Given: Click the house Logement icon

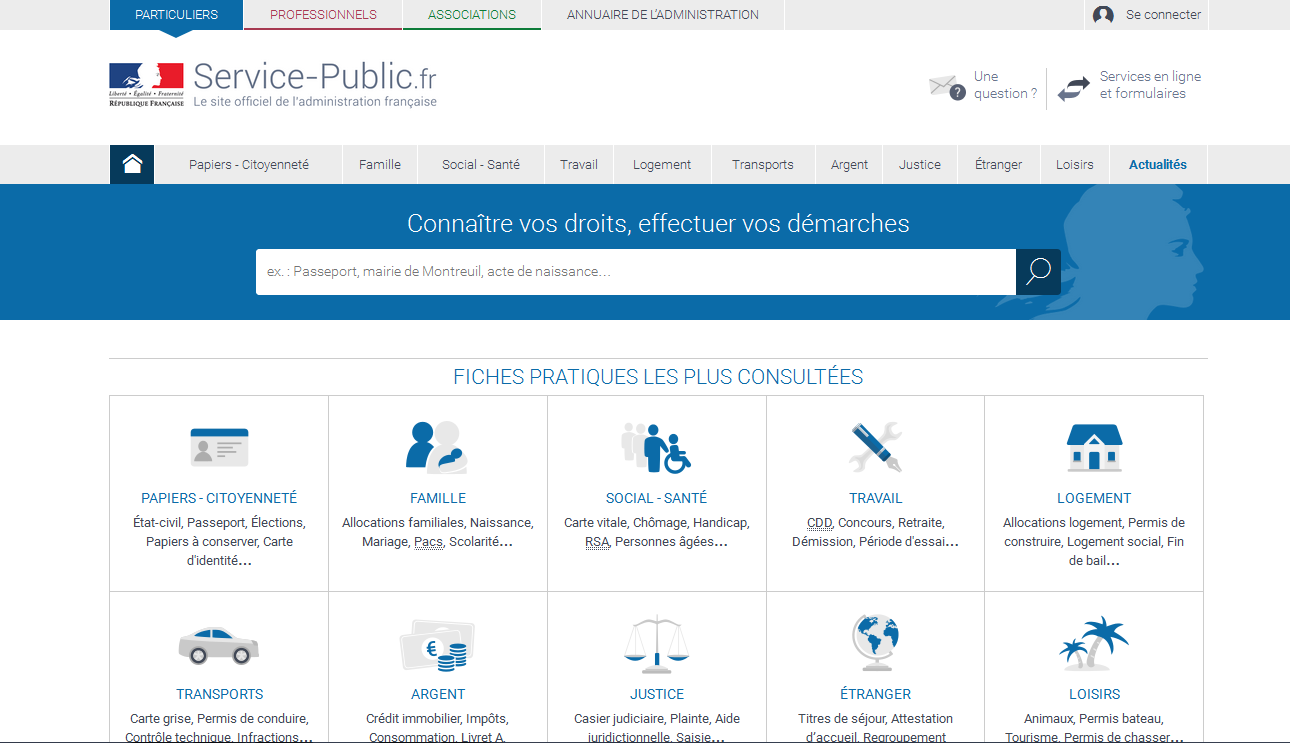Looking at the screenshot, I should [x=1094, y=447].
